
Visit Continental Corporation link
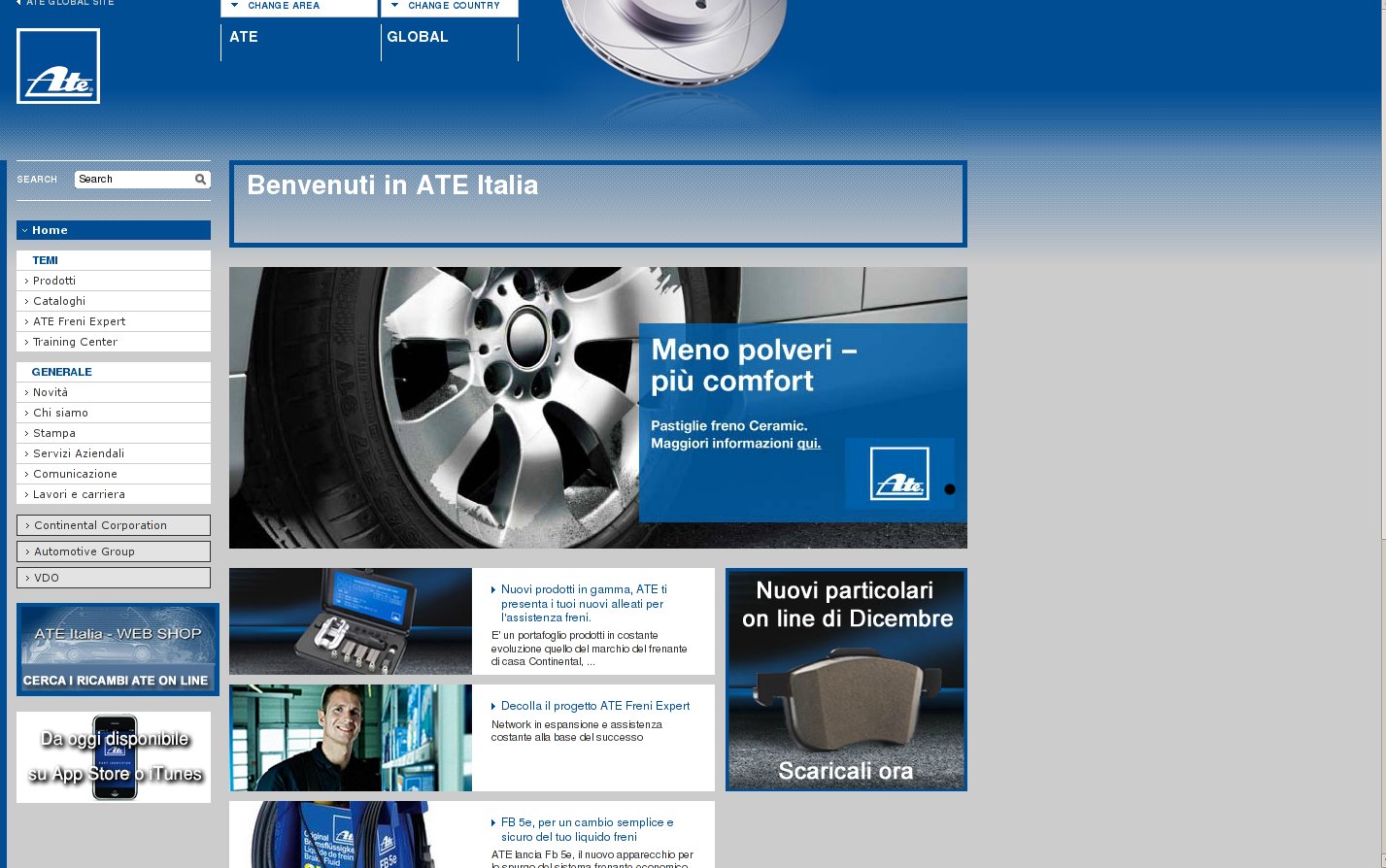click(114, 525)
